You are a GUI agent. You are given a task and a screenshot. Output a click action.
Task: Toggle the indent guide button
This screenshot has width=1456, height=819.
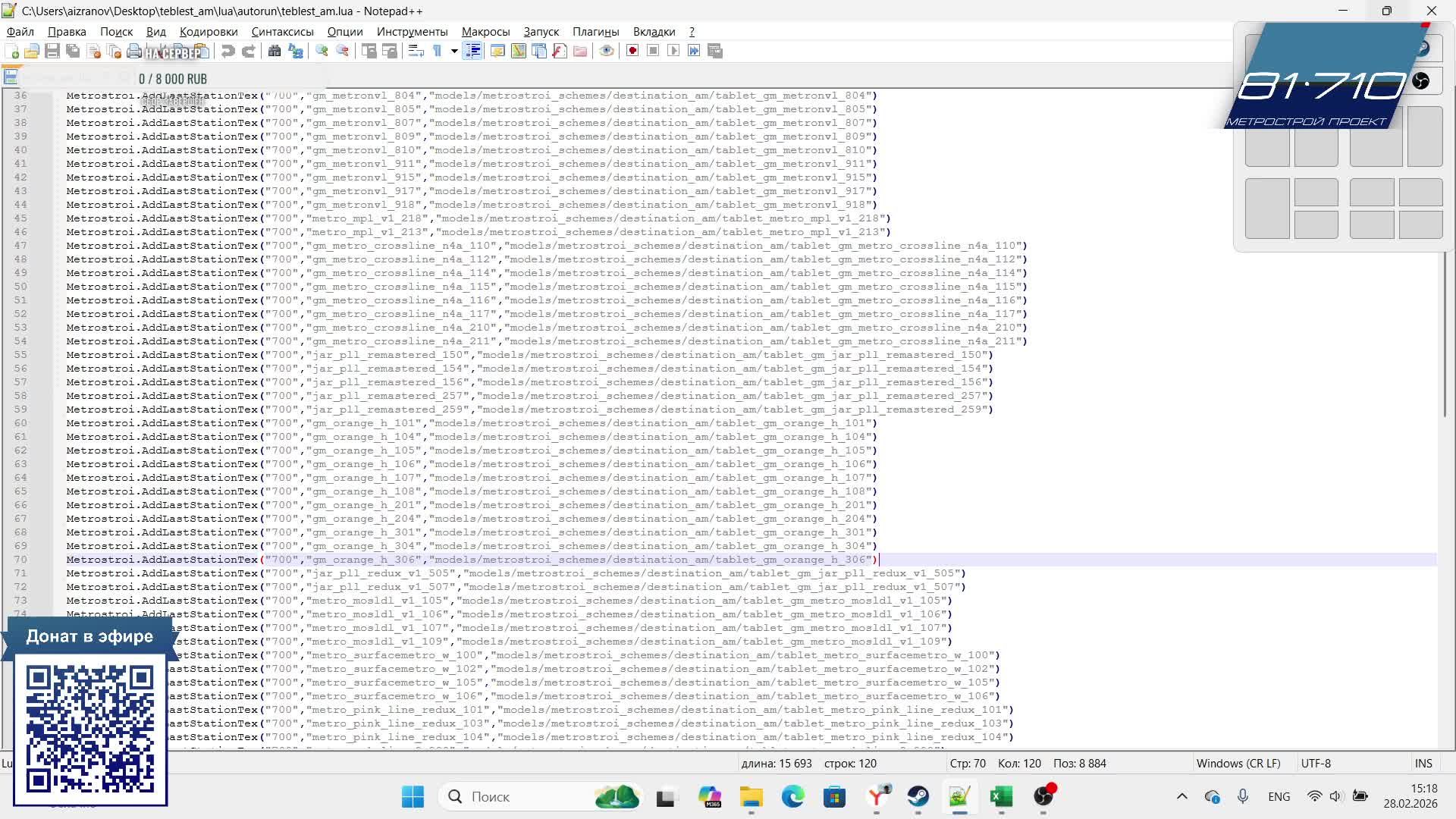point(472,51)
